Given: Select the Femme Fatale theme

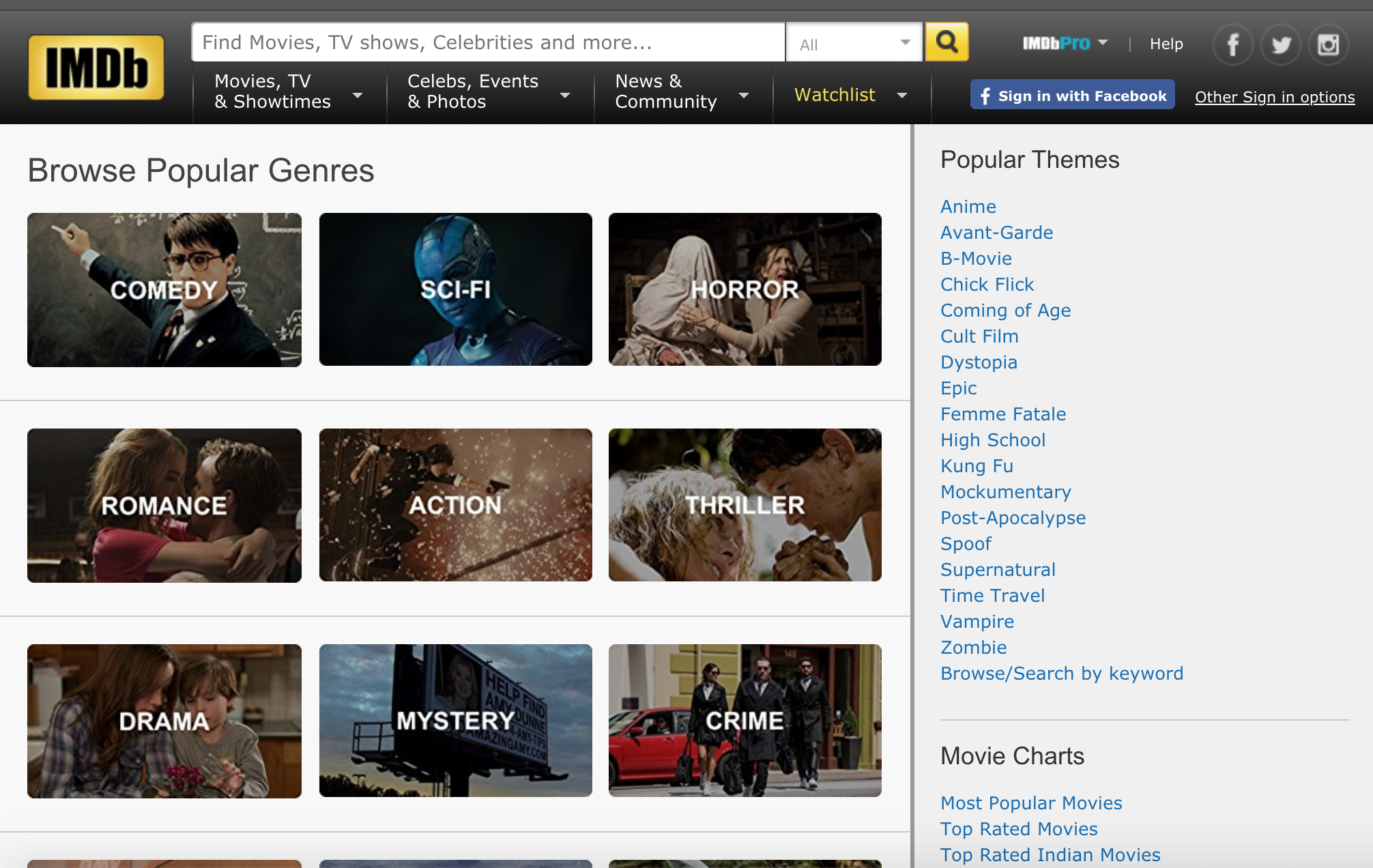Looking at the screenshot, I should 1003,414.
